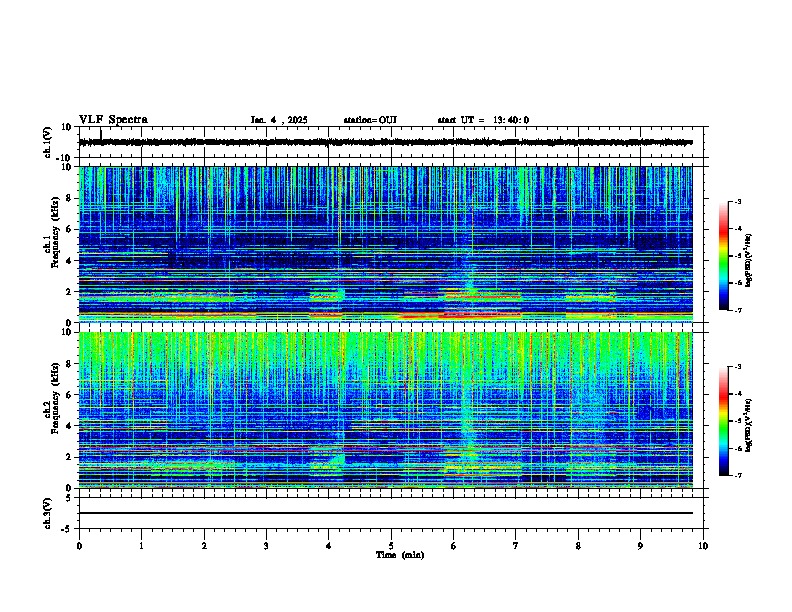Click the "station=OUI" header label
Viewport: 792px width, 612px height.
(x=370, y=120)
